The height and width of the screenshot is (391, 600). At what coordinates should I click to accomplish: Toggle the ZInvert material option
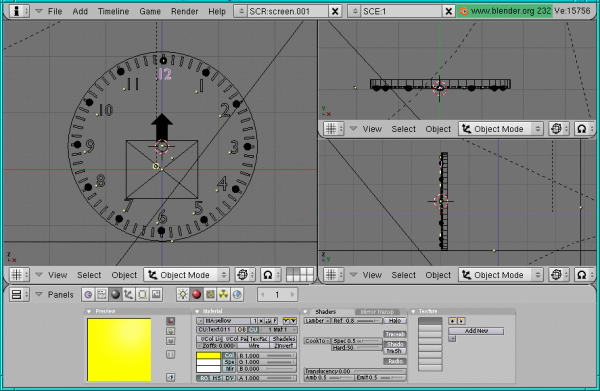[x=284, y=345]
